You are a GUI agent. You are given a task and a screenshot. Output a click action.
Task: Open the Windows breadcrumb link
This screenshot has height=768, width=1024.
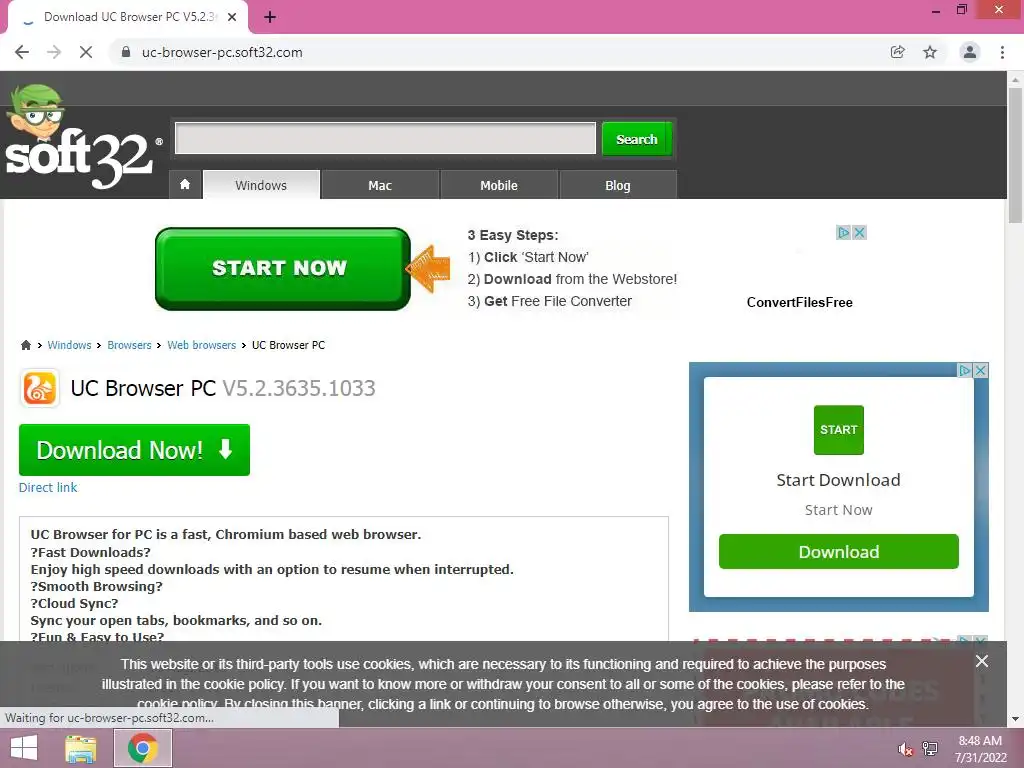point(69,345)
